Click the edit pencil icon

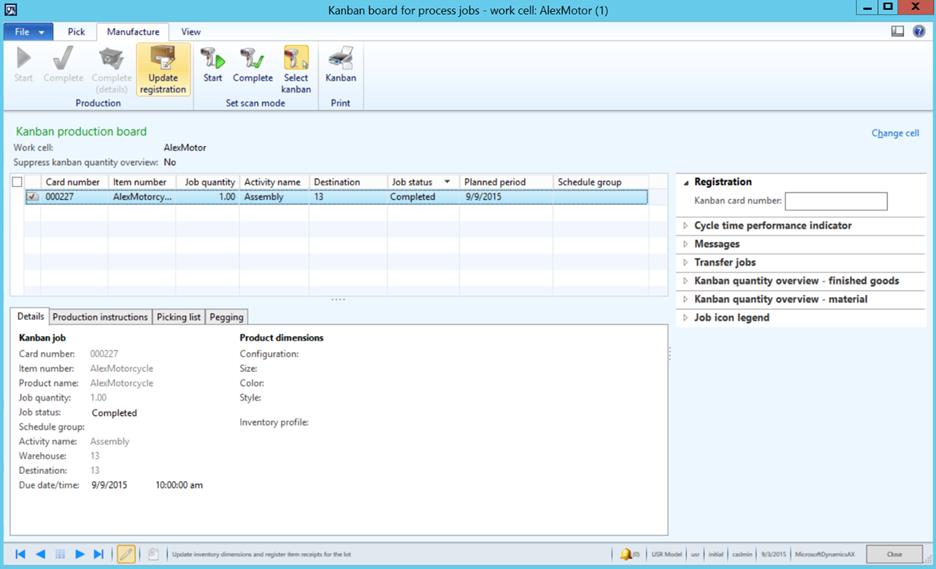pos(126,554)
